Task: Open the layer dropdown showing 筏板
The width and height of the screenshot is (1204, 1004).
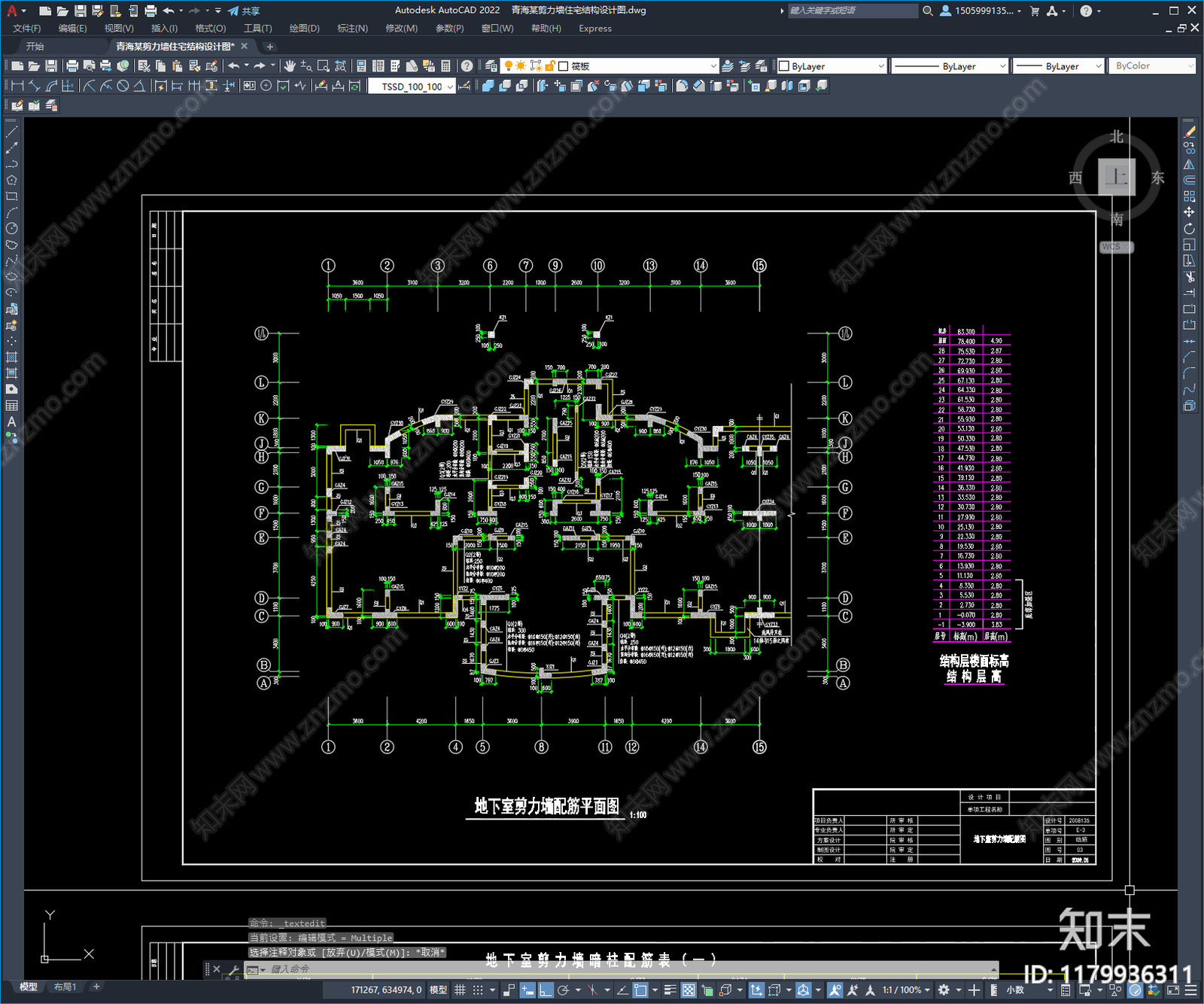Action: click(x=611, y=66)
